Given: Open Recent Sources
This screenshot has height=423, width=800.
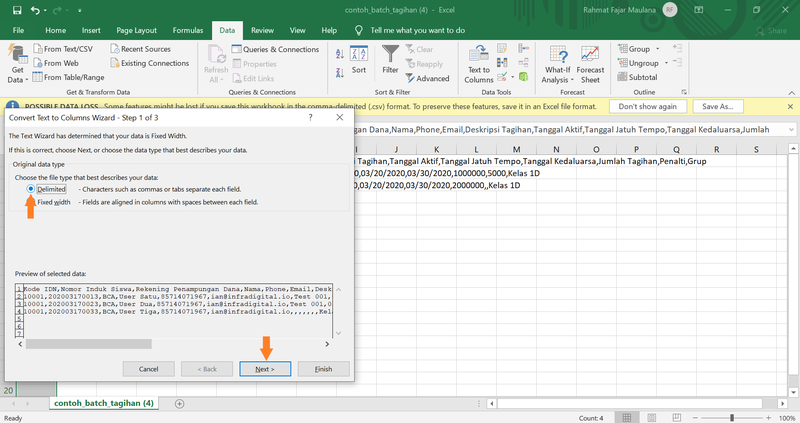Looking at the screenshot, I should click(141, 49).
